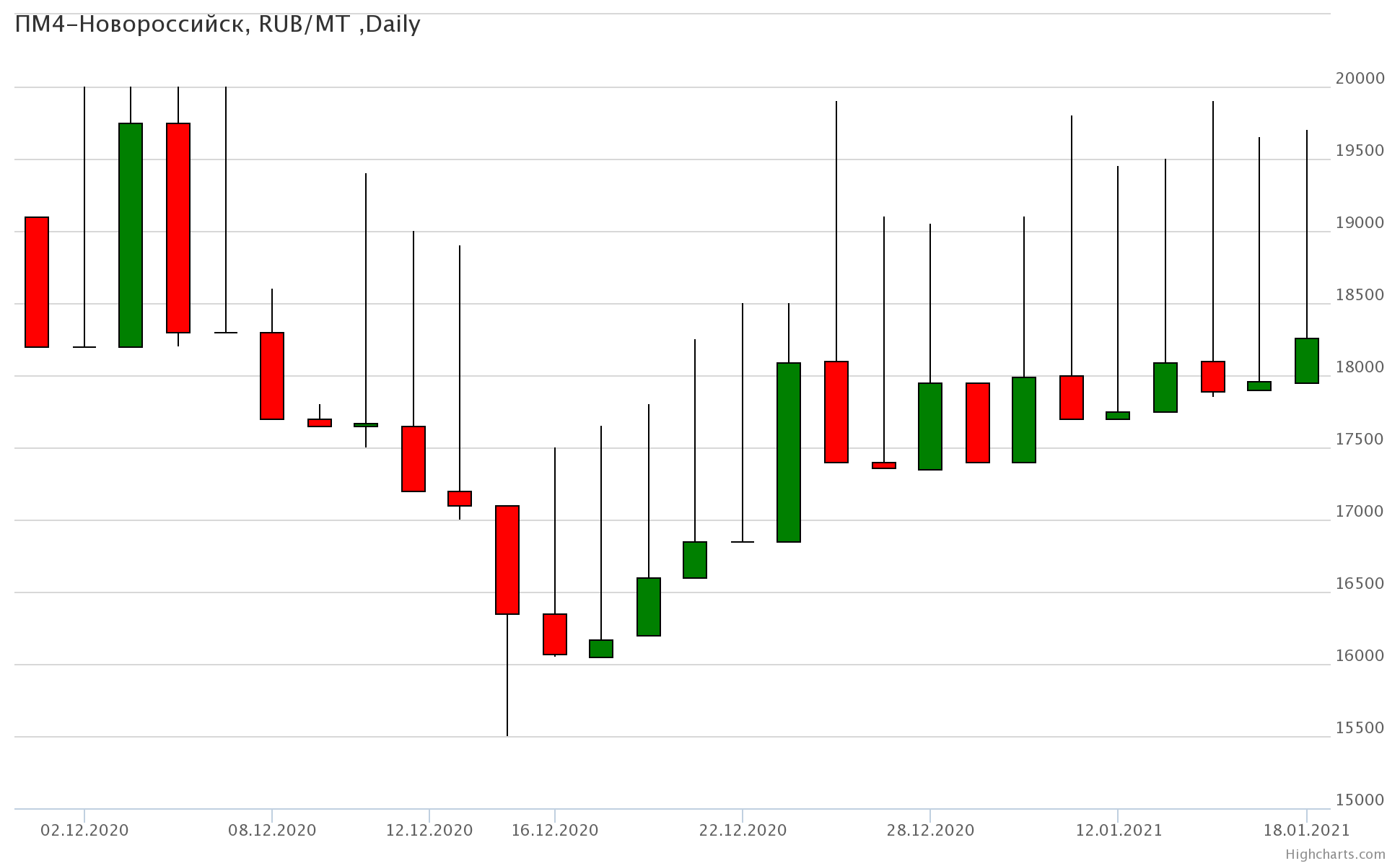Viewport: 1400px width, 866px height.
Task: Click the red candle body at 08.12.2020
Action: [272, 376]
